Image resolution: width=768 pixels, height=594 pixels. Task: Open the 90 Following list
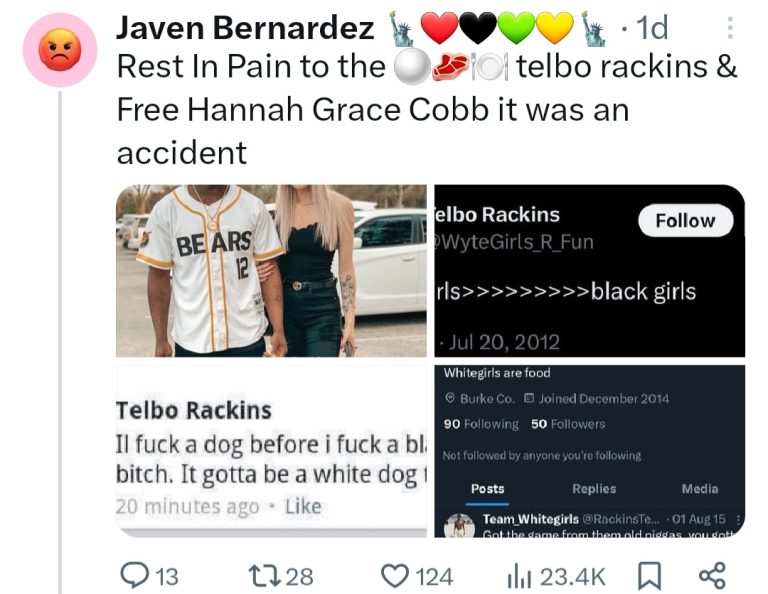coord(481,424)
